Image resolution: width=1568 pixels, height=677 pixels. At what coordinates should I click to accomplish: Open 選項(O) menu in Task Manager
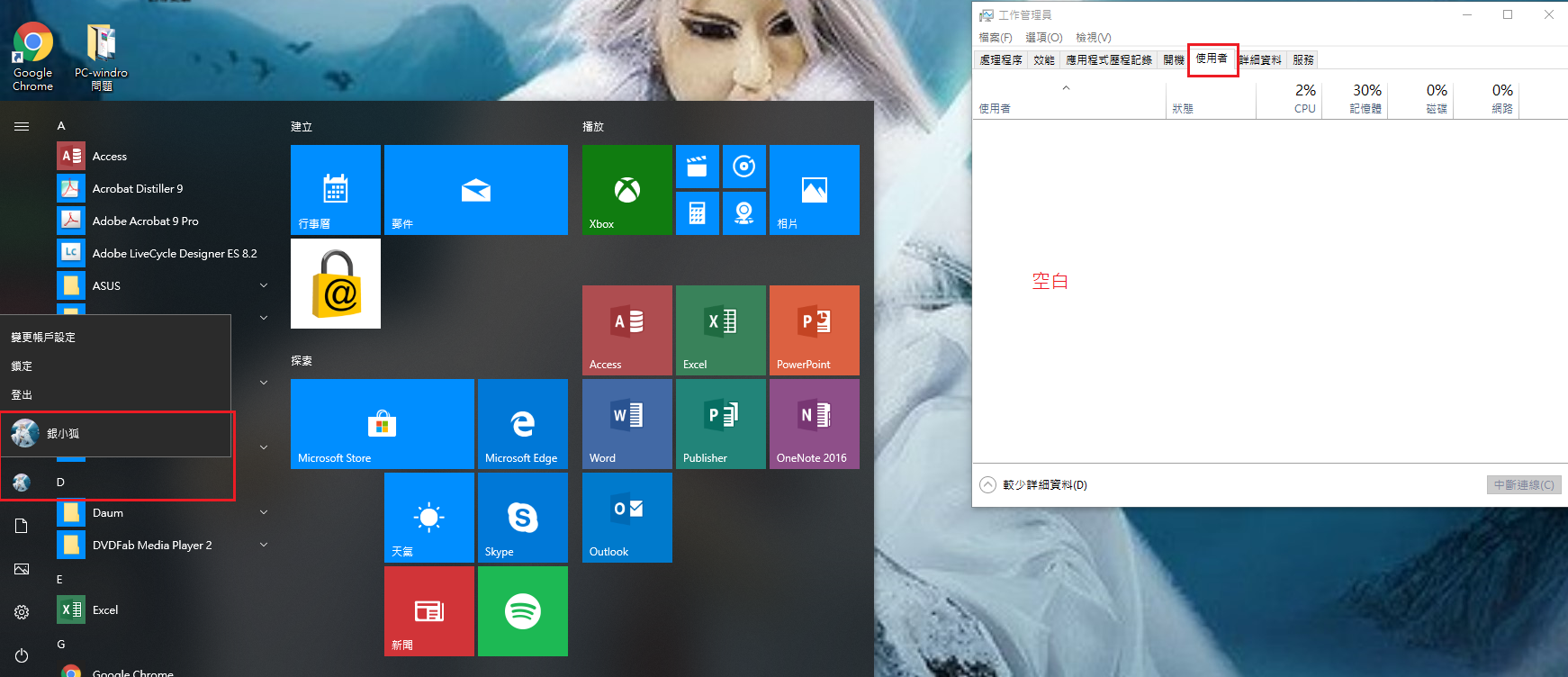[x=1044, y=37]
